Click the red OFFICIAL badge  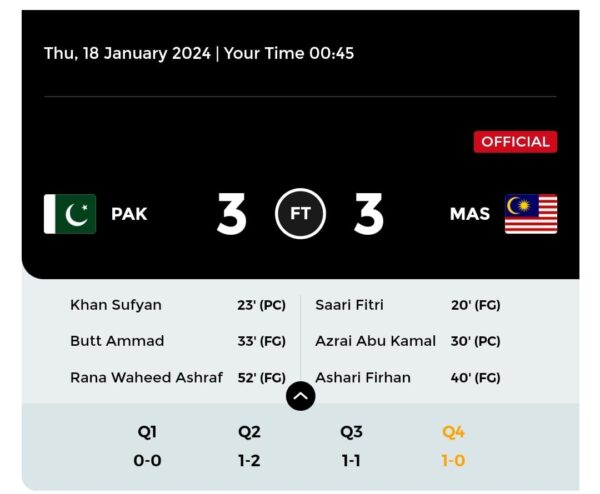point(515,142)
